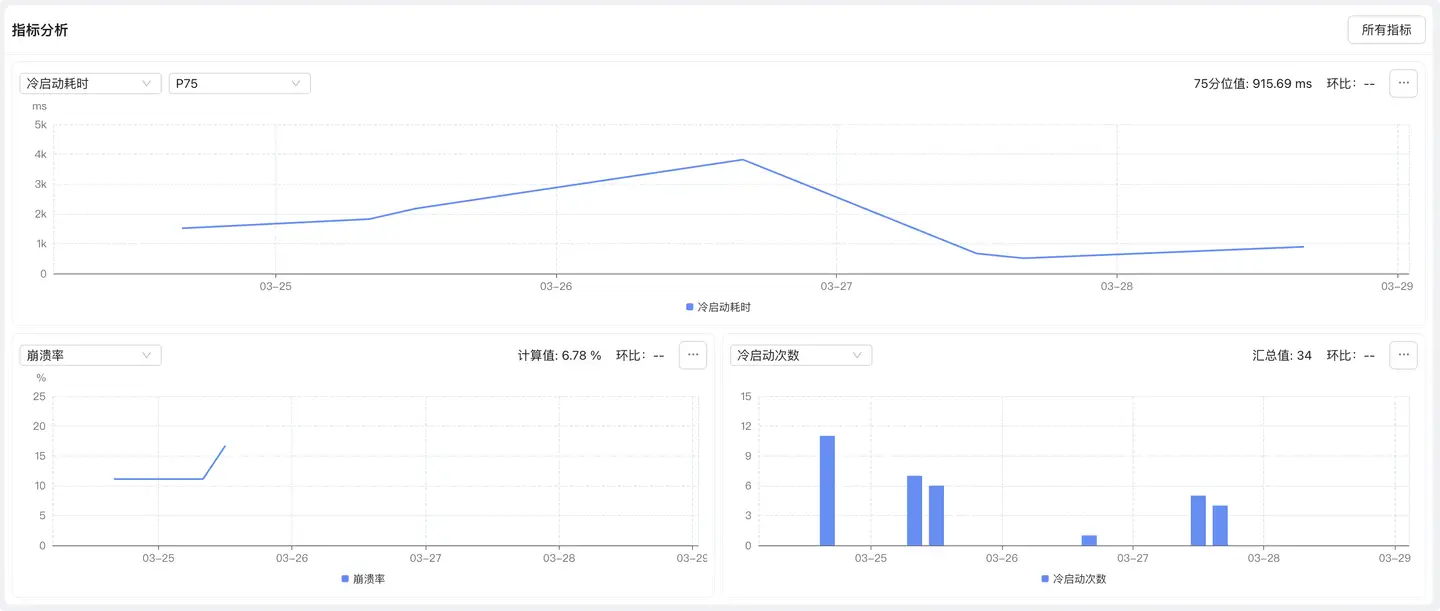Click the rising end of 崩溃率 line

click(x=225, y=446)
